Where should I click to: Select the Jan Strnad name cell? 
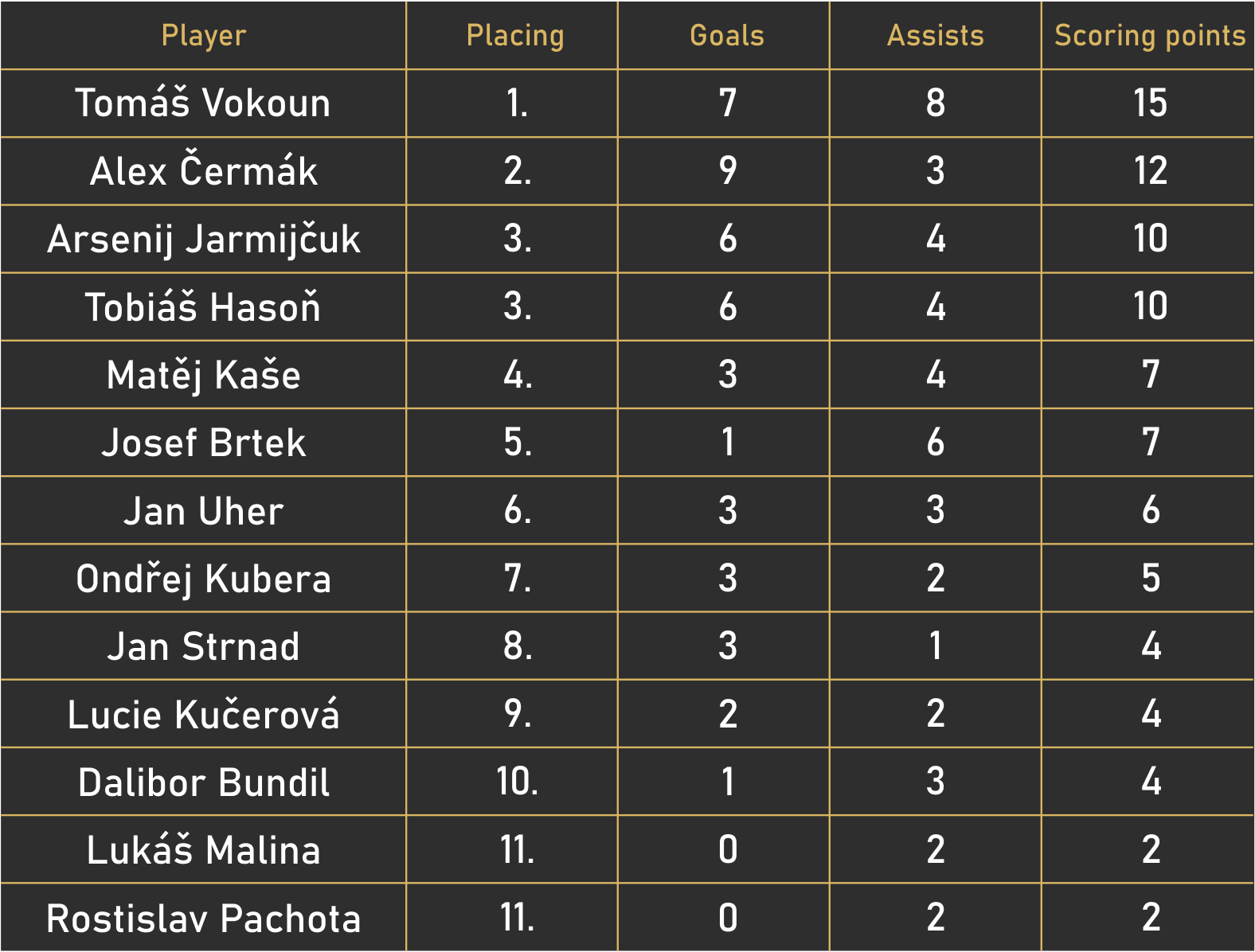(203, 646)
